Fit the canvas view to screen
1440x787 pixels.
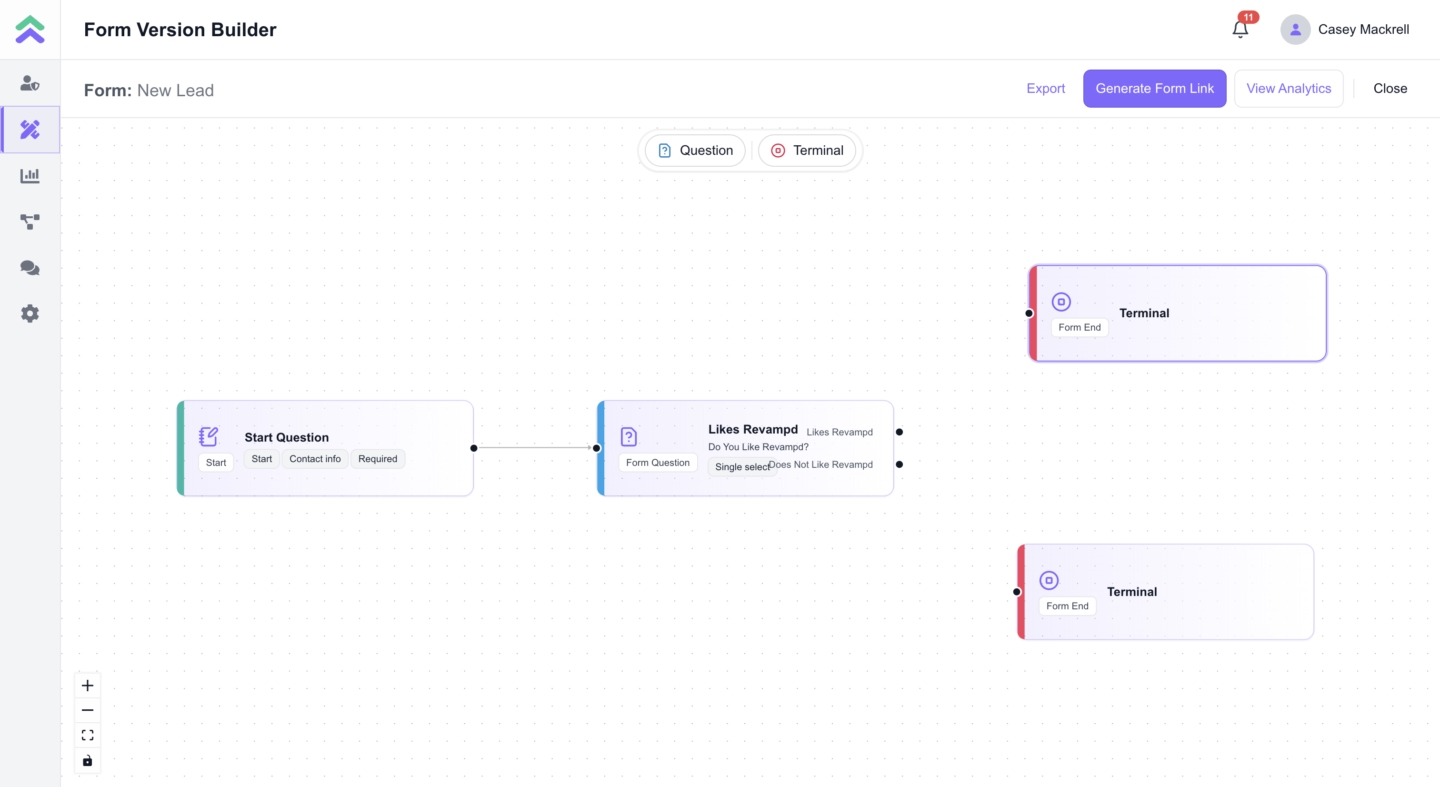click(88, 736)
